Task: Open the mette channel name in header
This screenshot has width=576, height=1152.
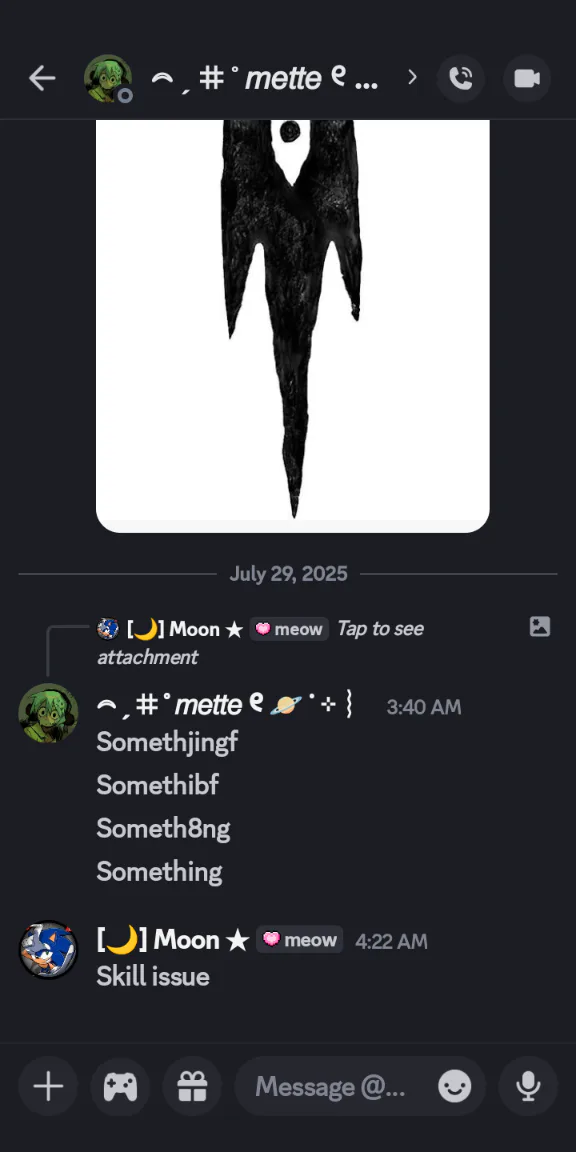Action: (x=264, y=79)
